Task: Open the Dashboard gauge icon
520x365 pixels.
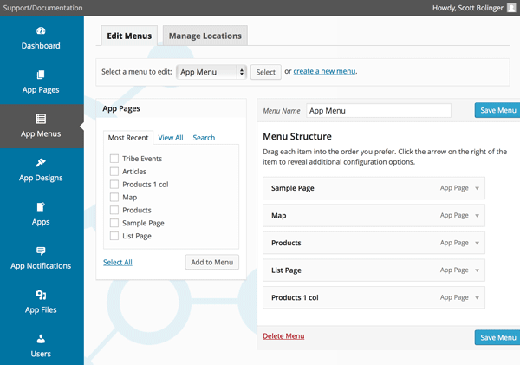Action: tap(41, 31)
